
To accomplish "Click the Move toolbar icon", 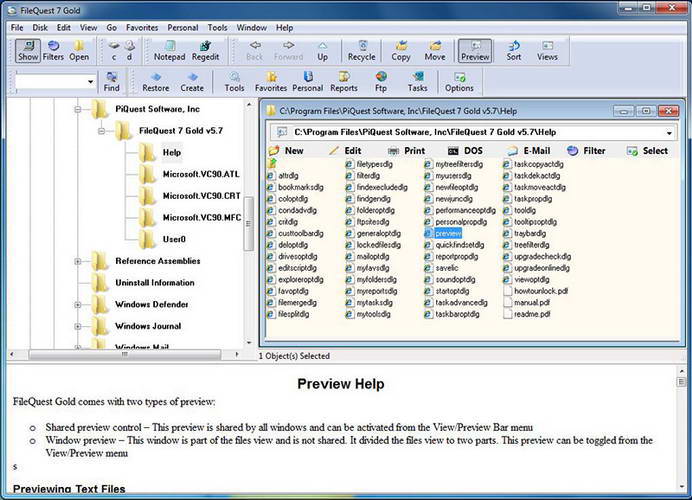I will coord(435,50).
